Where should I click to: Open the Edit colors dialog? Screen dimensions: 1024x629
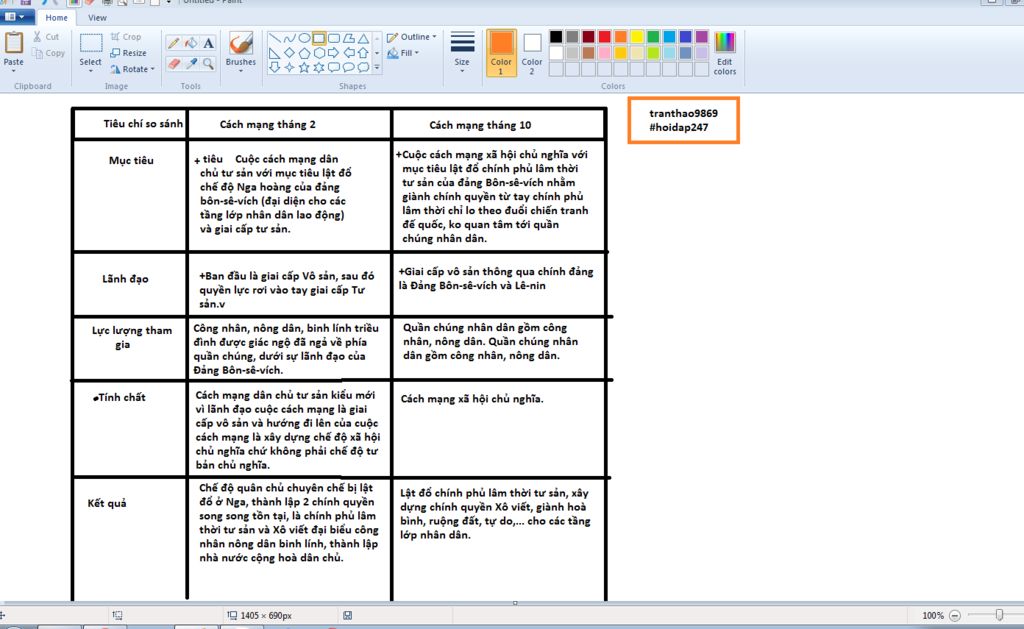[724, 53]
